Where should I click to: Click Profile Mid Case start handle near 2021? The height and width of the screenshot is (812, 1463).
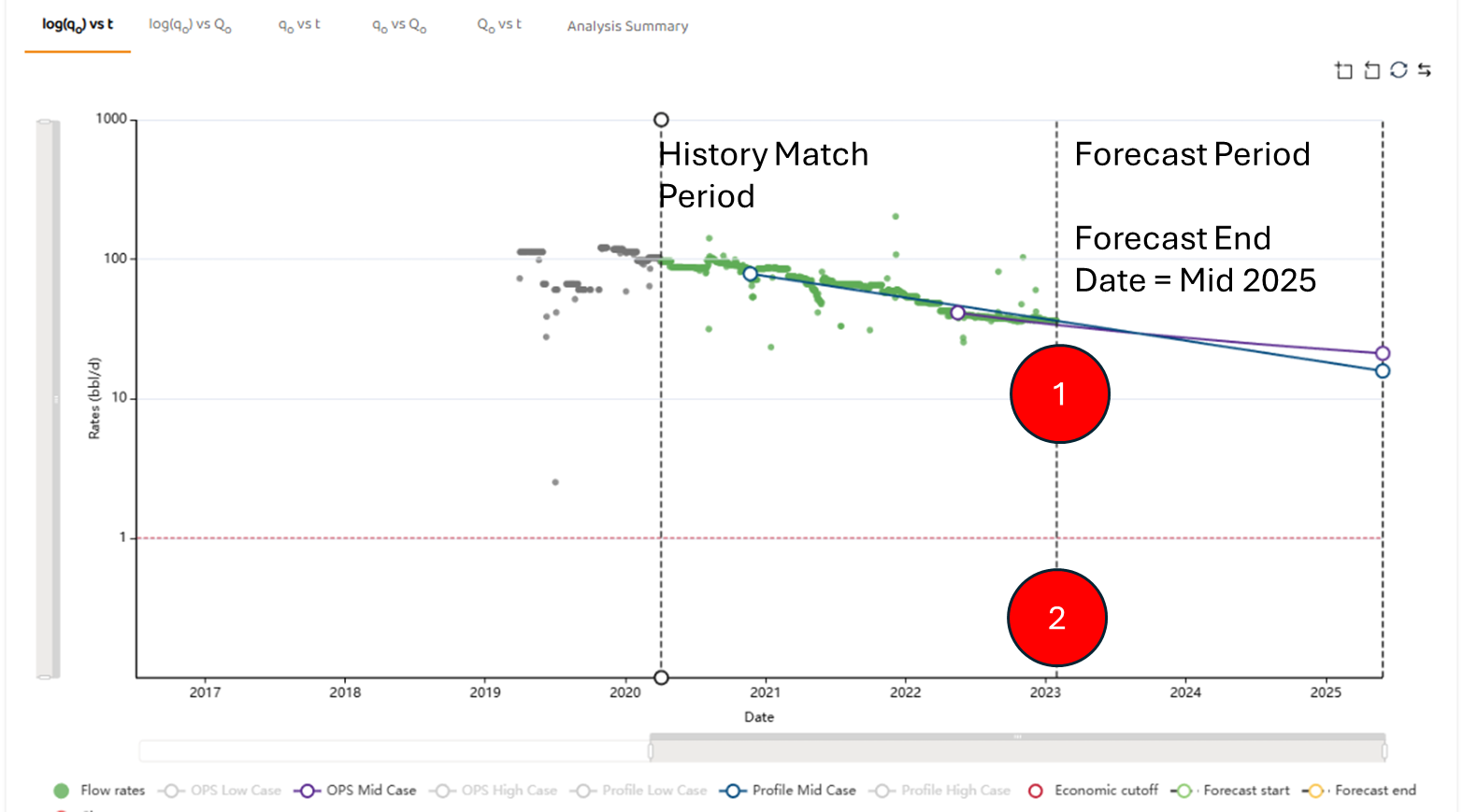[x=750, y=274]
